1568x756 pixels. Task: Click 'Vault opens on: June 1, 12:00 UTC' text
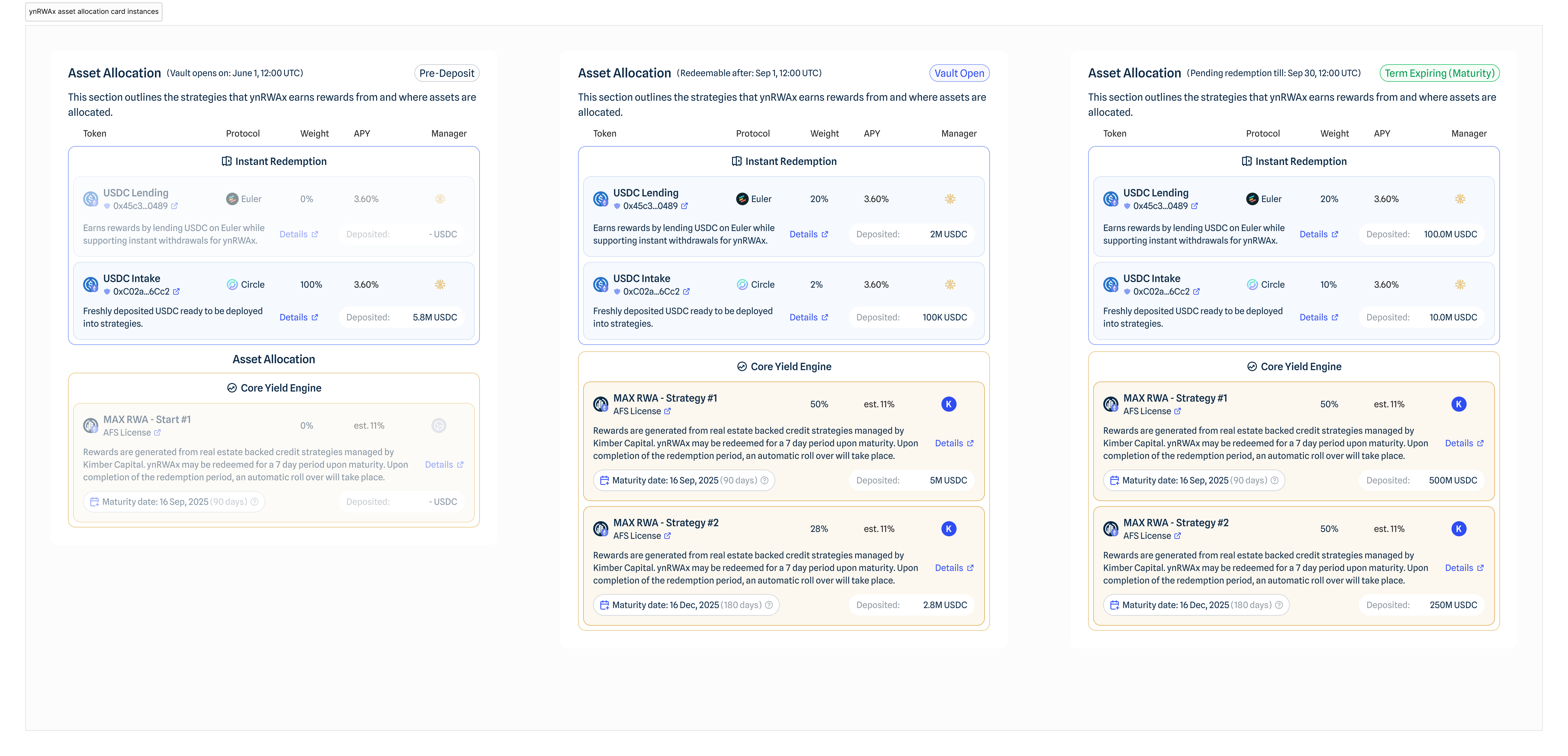point(234,74)
